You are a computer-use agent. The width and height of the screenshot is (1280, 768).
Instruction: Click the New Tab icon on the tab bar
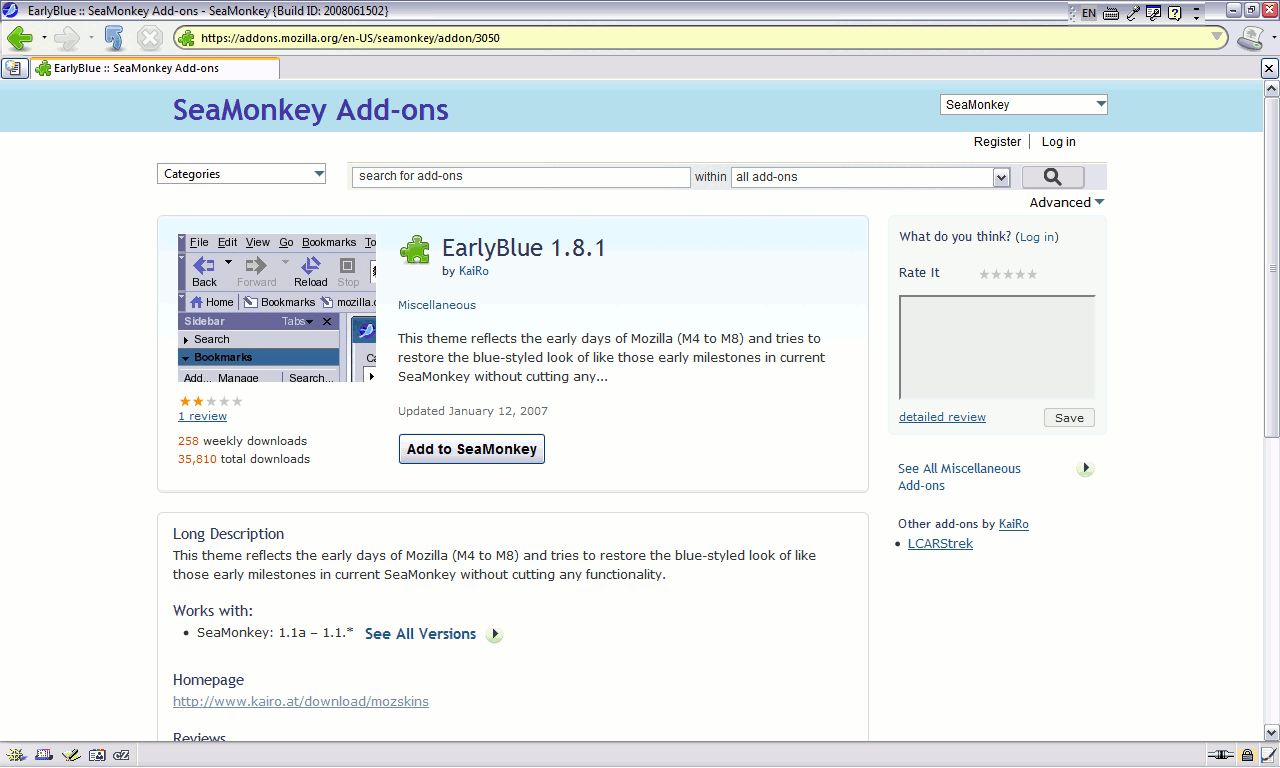(14, 68)
